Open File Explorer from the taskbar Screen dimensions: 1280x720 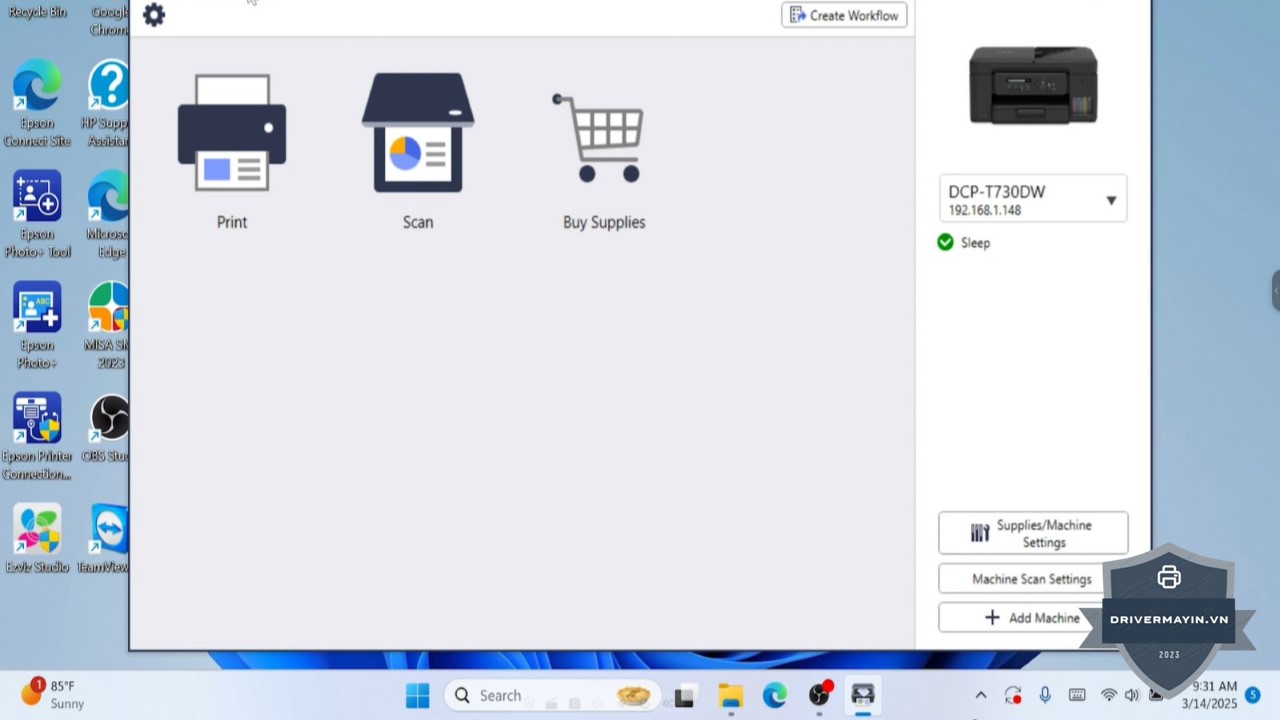(730, 695)
